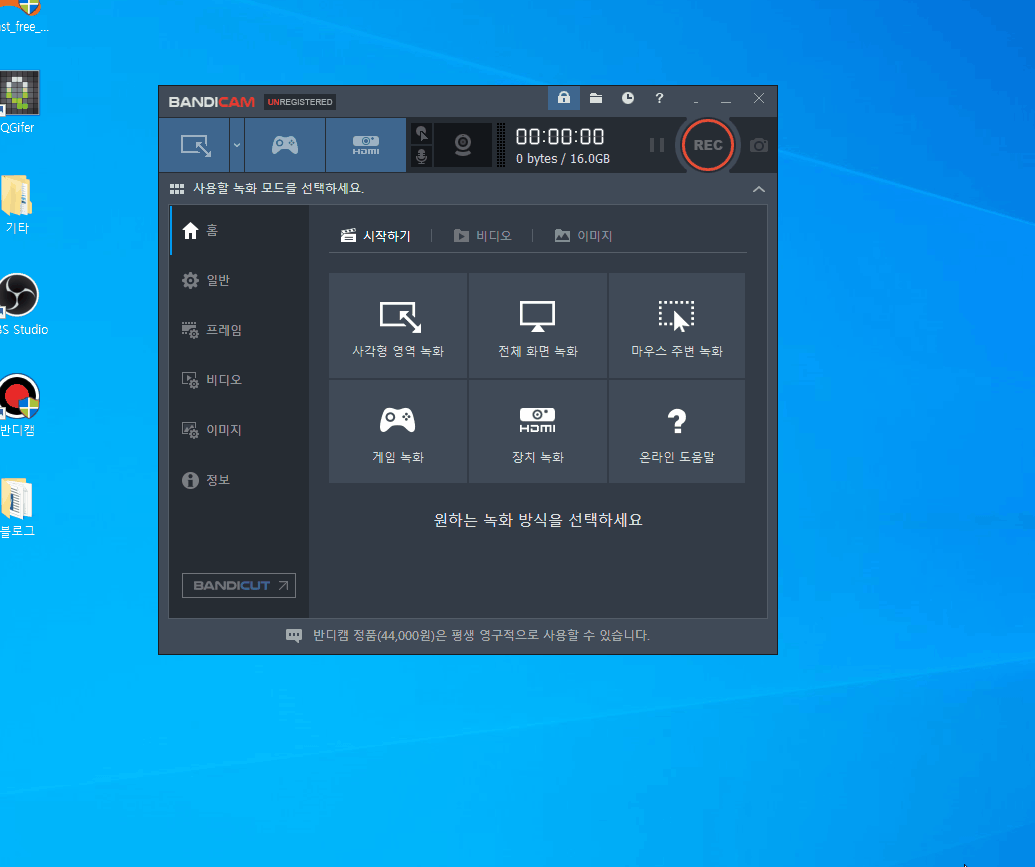Click the pause recording button
The width and height of the screenshot is (1035, 867).
point(657,145)
